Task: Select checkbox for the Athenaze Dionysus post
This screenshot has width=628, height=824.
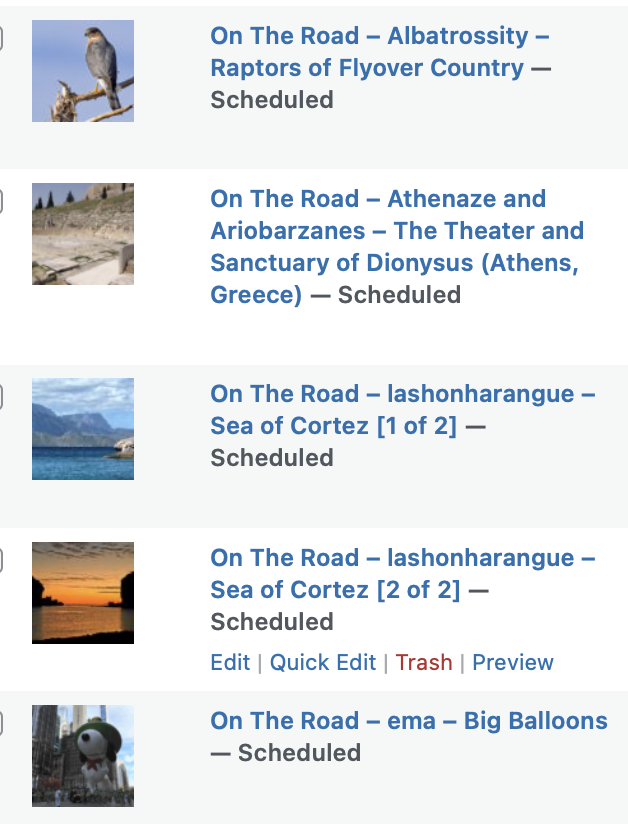Action: 1,202
